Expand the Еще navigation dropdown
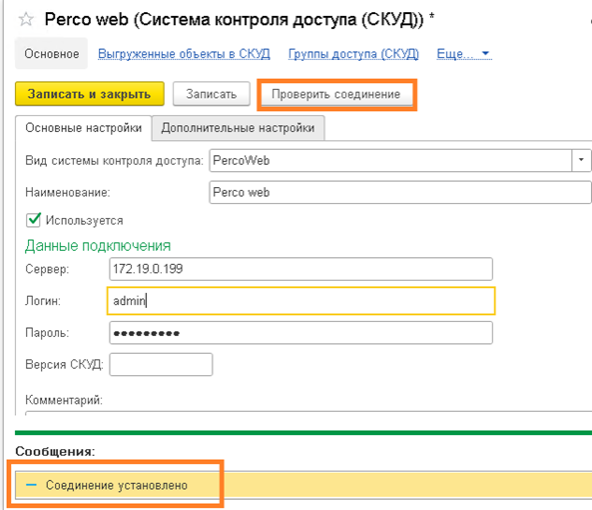This screenshot has width=592, height=510. [464, 54]
